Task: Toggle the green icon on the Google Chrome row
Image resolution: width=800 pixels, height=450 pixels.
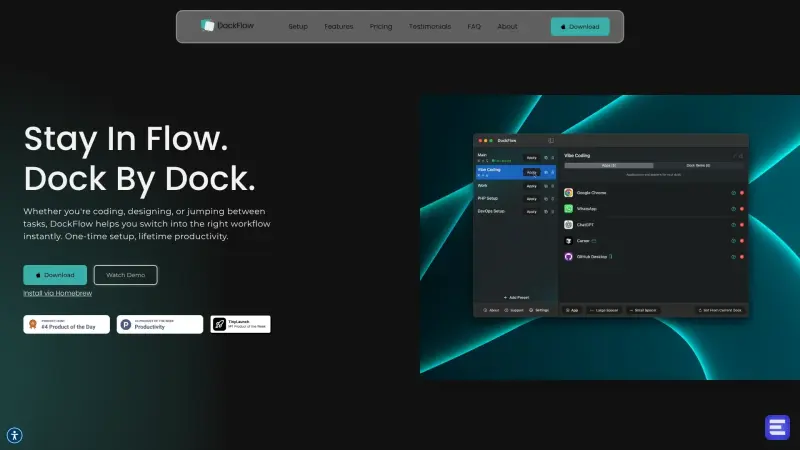Action: tap(733, 193)
